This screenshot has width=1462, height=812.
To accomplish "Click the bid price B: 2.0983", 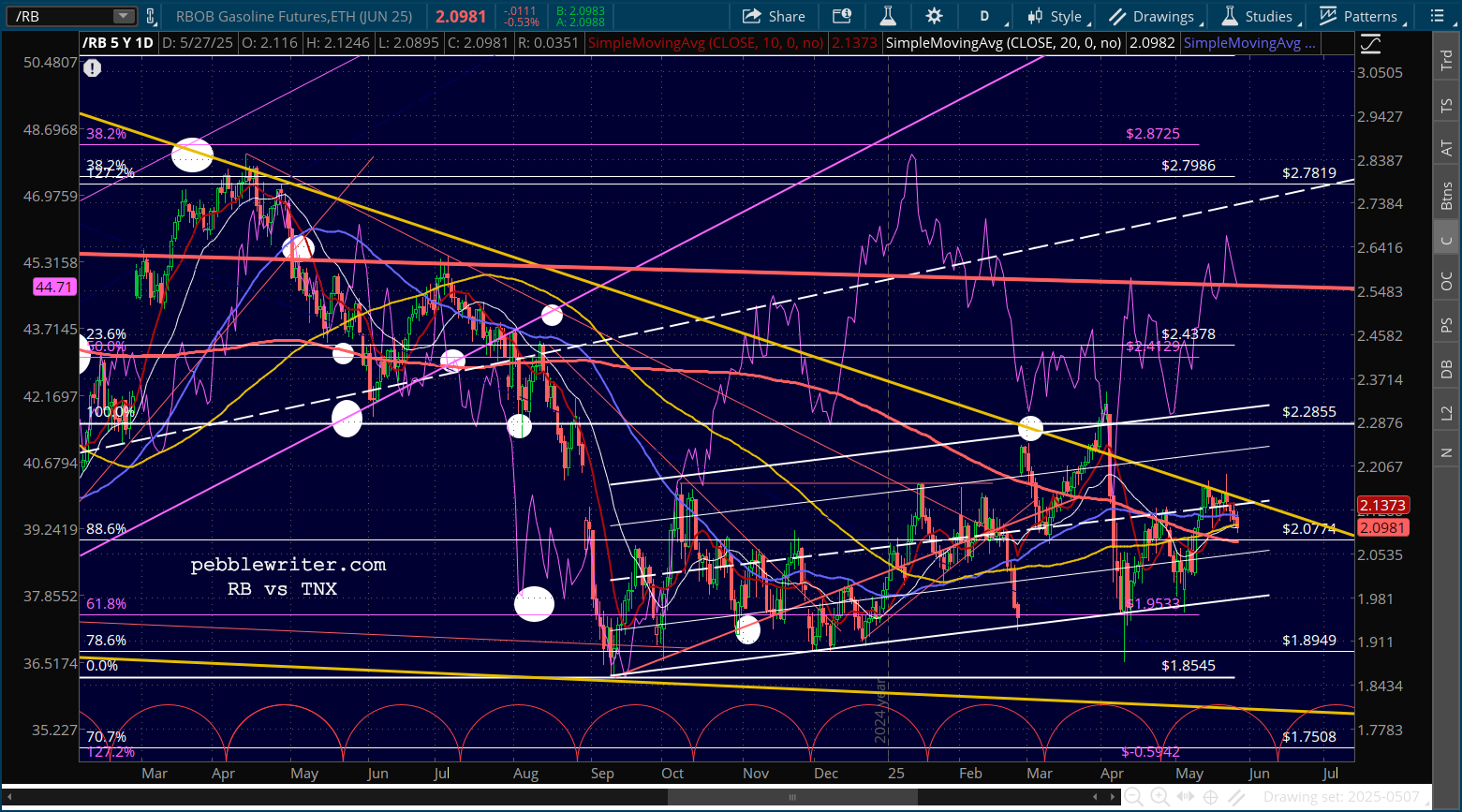I will tap(581, 11).
